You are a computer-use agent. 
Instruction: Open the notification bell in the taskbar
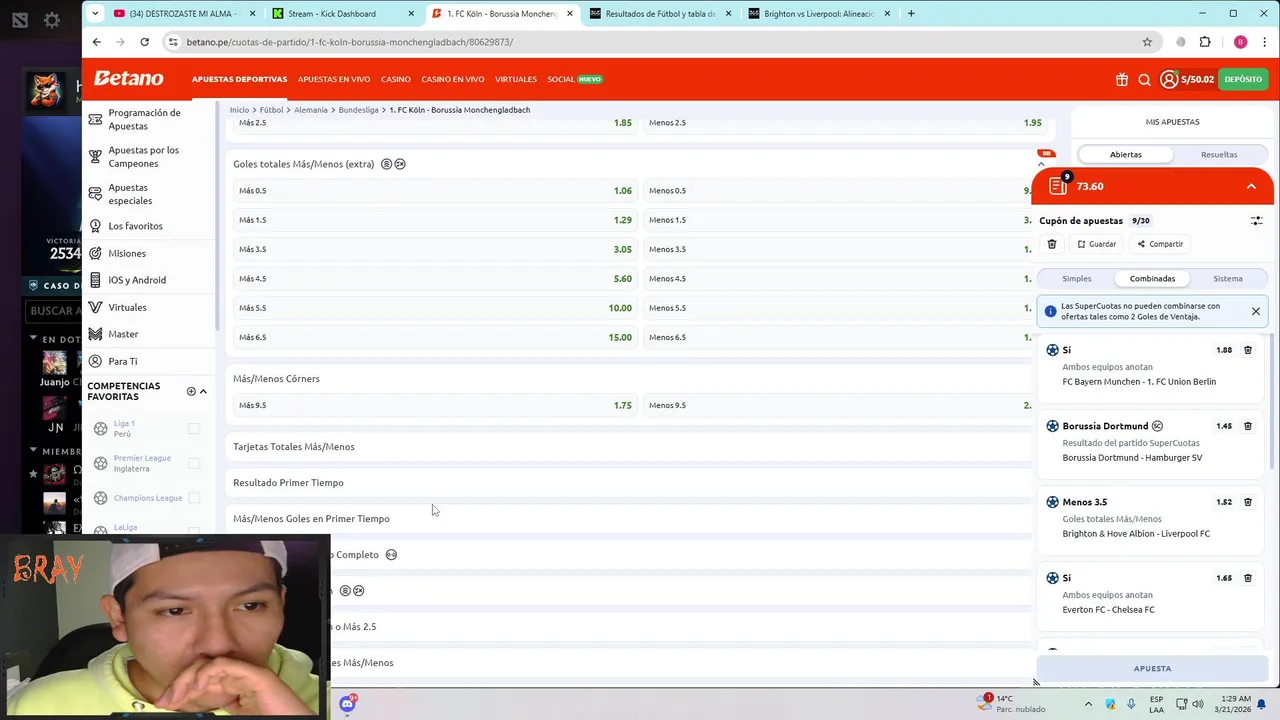click(1262, 704)
